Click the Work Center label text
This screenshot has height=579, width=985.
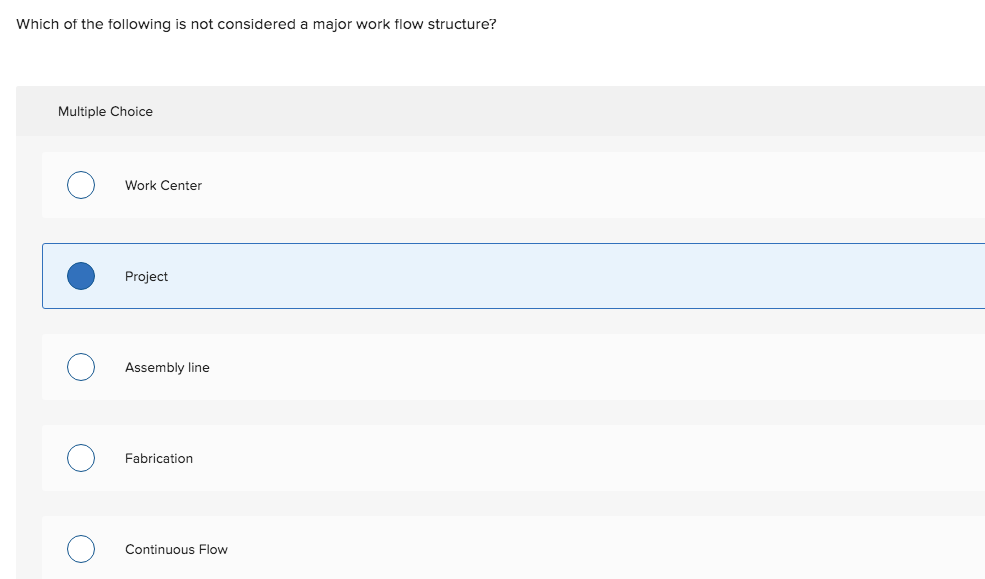click(x=163, y=185)
